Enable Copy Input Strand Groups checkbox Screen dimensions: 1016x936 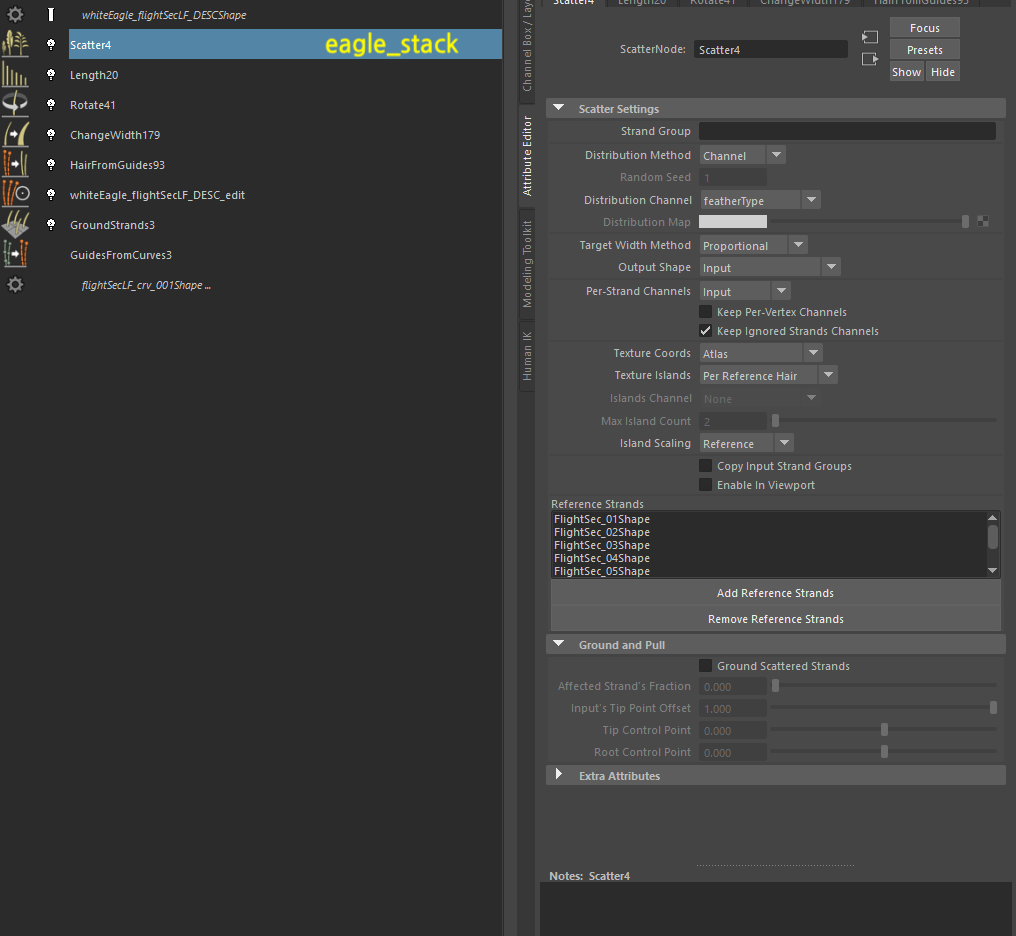[706, 466]
